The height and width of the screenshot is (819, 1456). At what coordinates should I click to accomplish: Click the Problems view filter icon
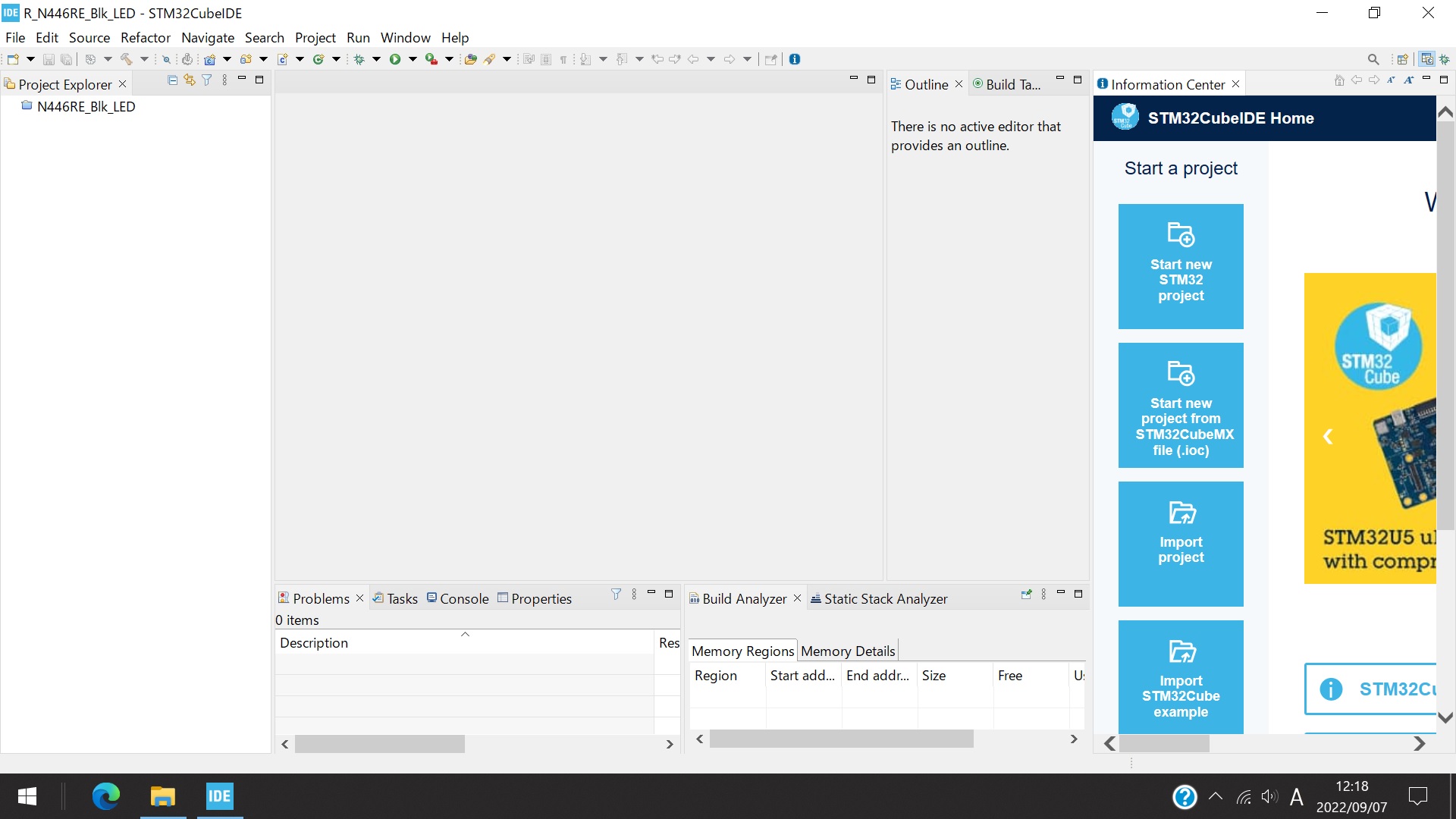pyautogui.click(x=616, y=594)
